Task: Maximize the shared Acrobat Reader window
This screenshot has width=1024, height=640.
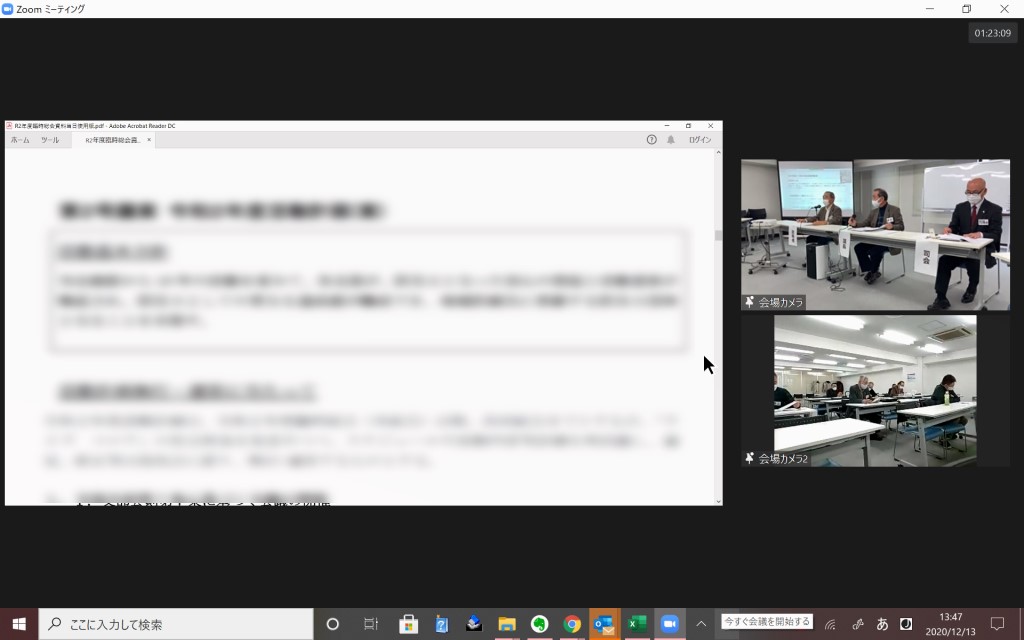Action: [688, 125]
